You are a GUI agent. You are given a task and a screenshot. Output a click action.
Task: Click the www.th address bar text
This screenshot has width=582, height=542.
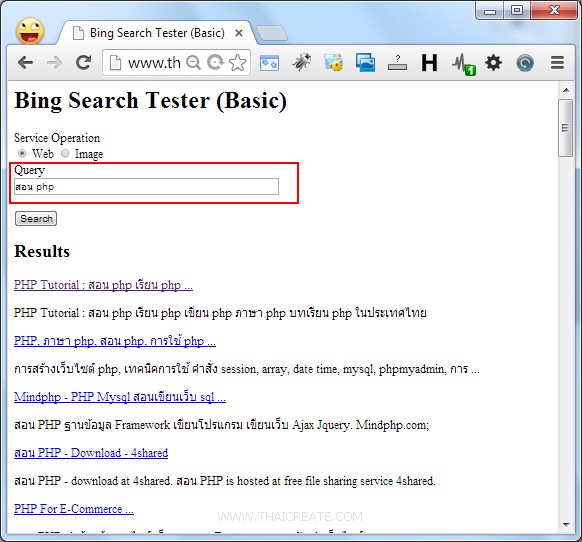[x=154, y=63]
